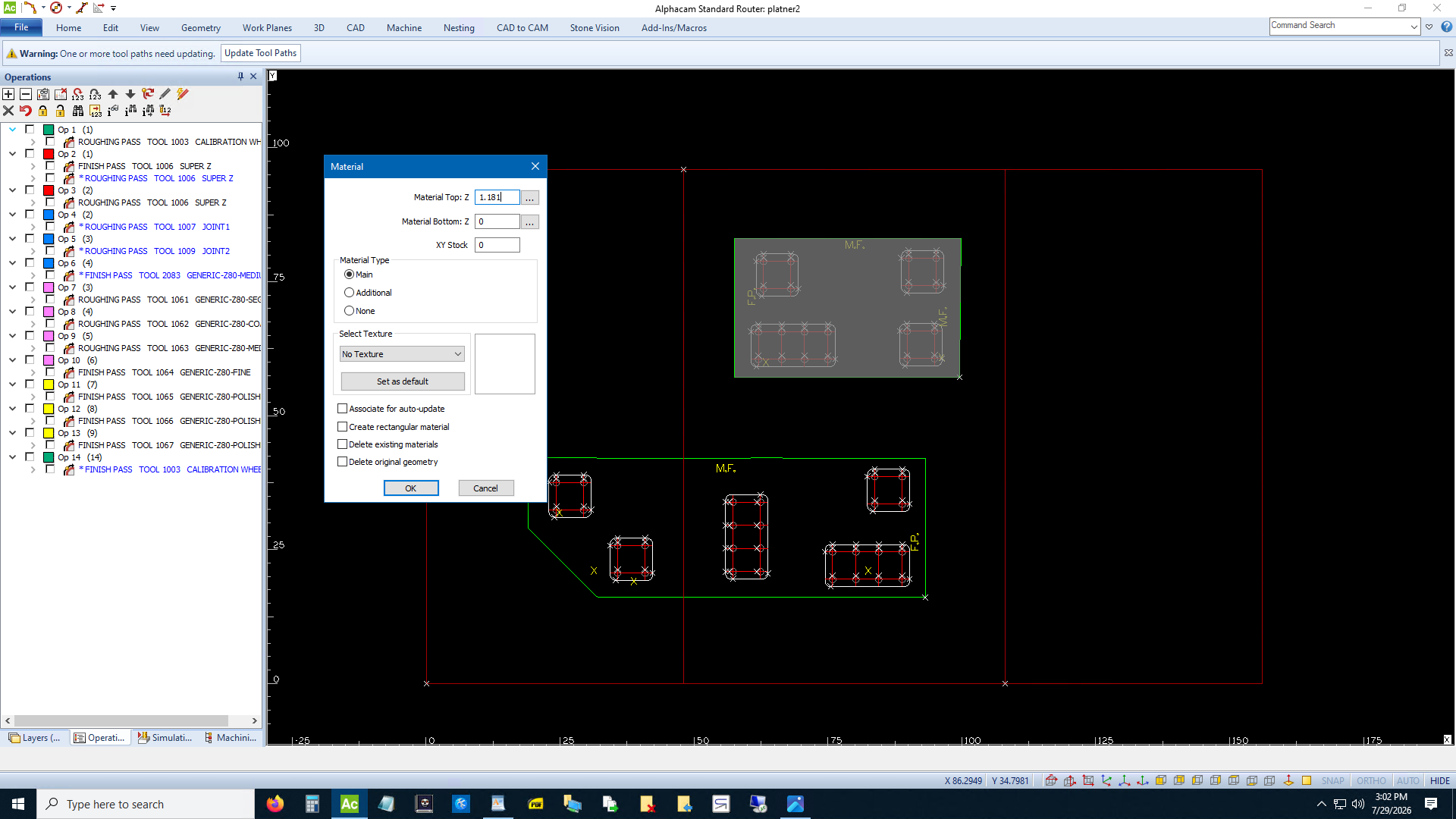The image size is (1456, 819).
Task: Pin the Operations panel
Action: (240, 77)
